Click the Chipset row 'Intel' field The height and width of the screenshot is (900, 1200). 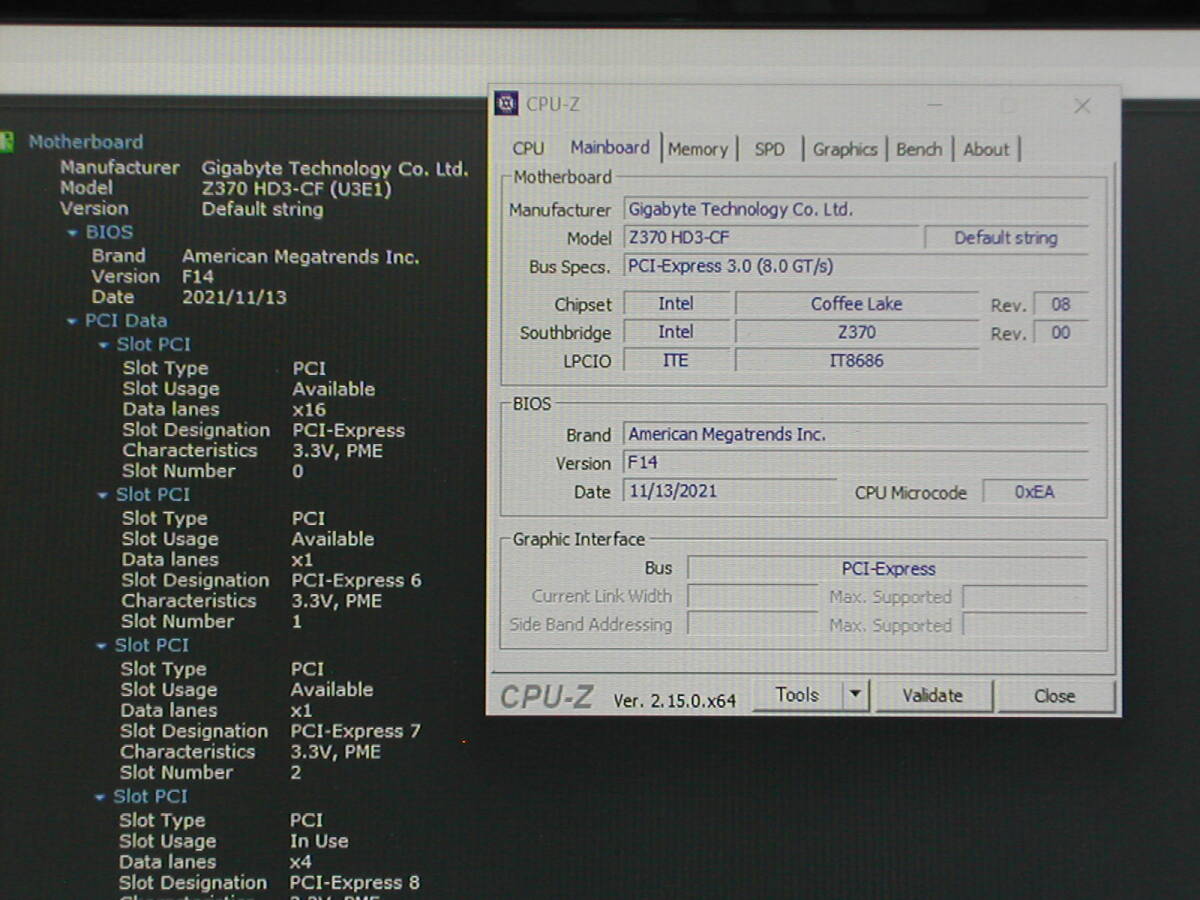[676, 304]
